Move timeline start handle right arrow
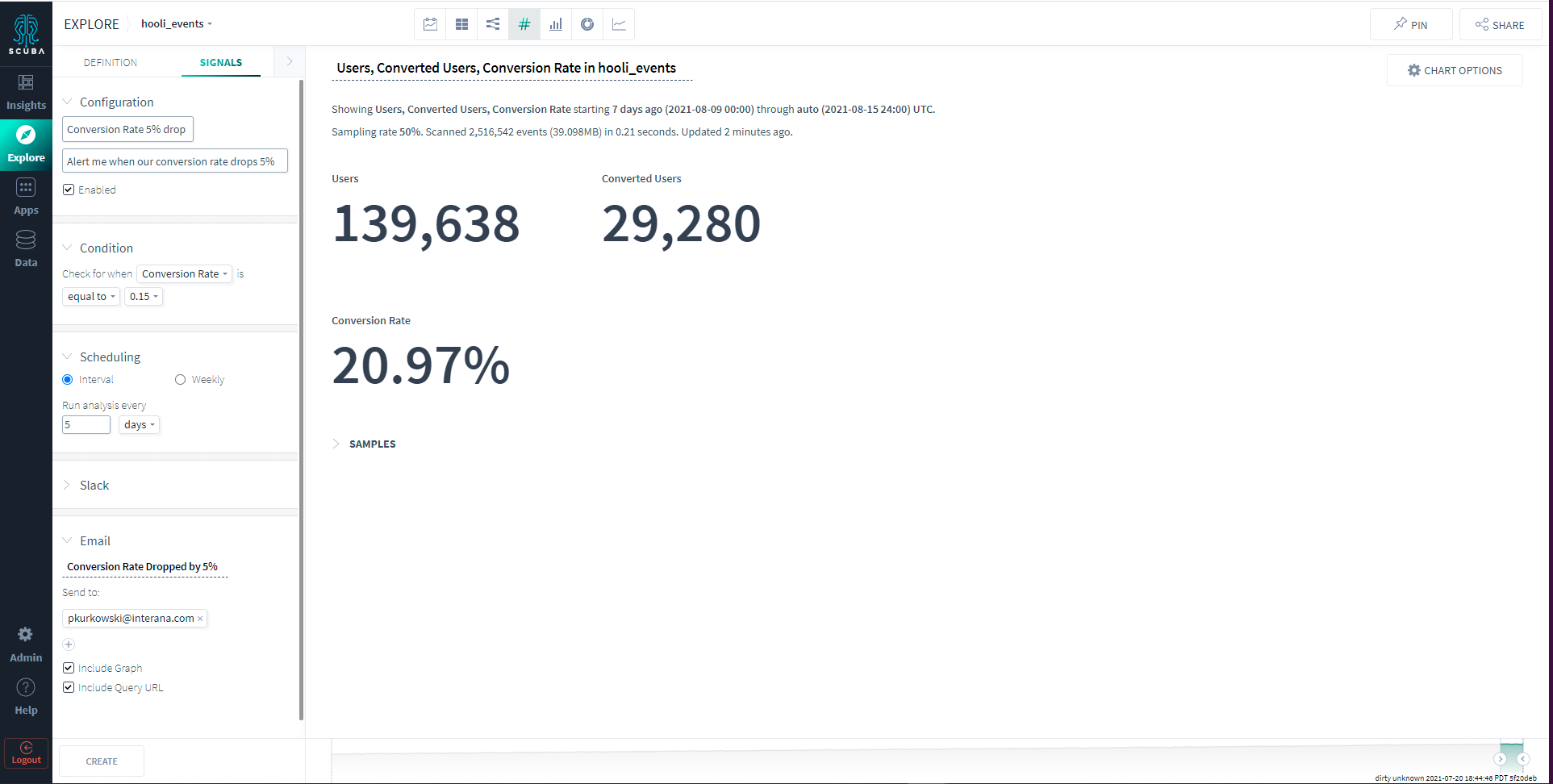 1501,759
